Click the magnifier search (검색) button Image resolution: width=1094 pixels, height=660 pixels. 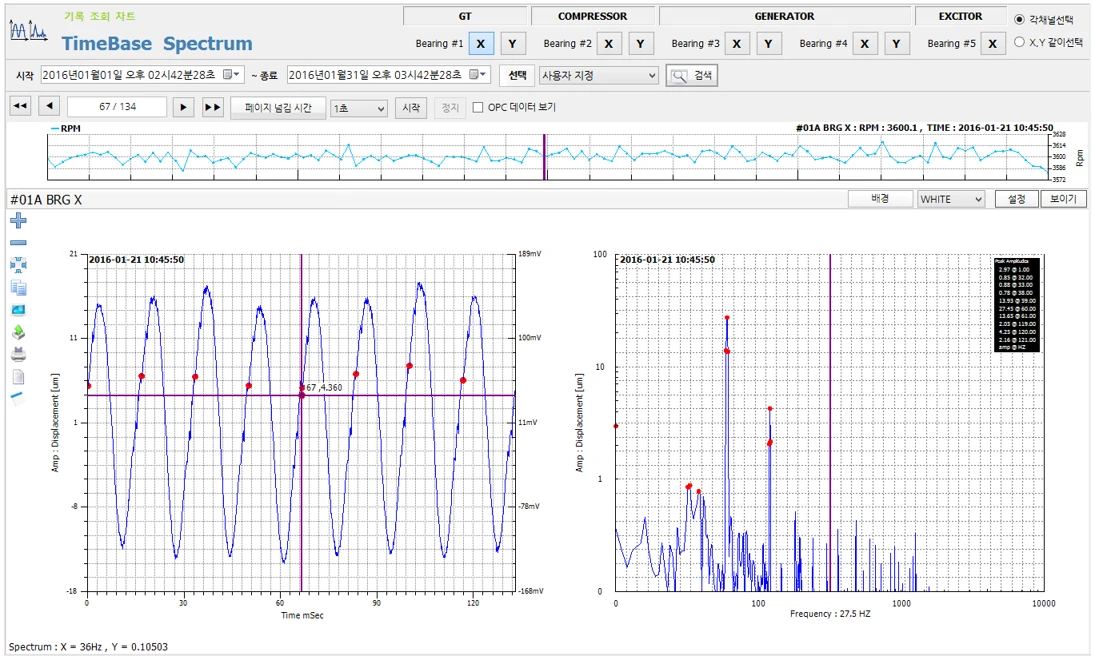point(691,75)
